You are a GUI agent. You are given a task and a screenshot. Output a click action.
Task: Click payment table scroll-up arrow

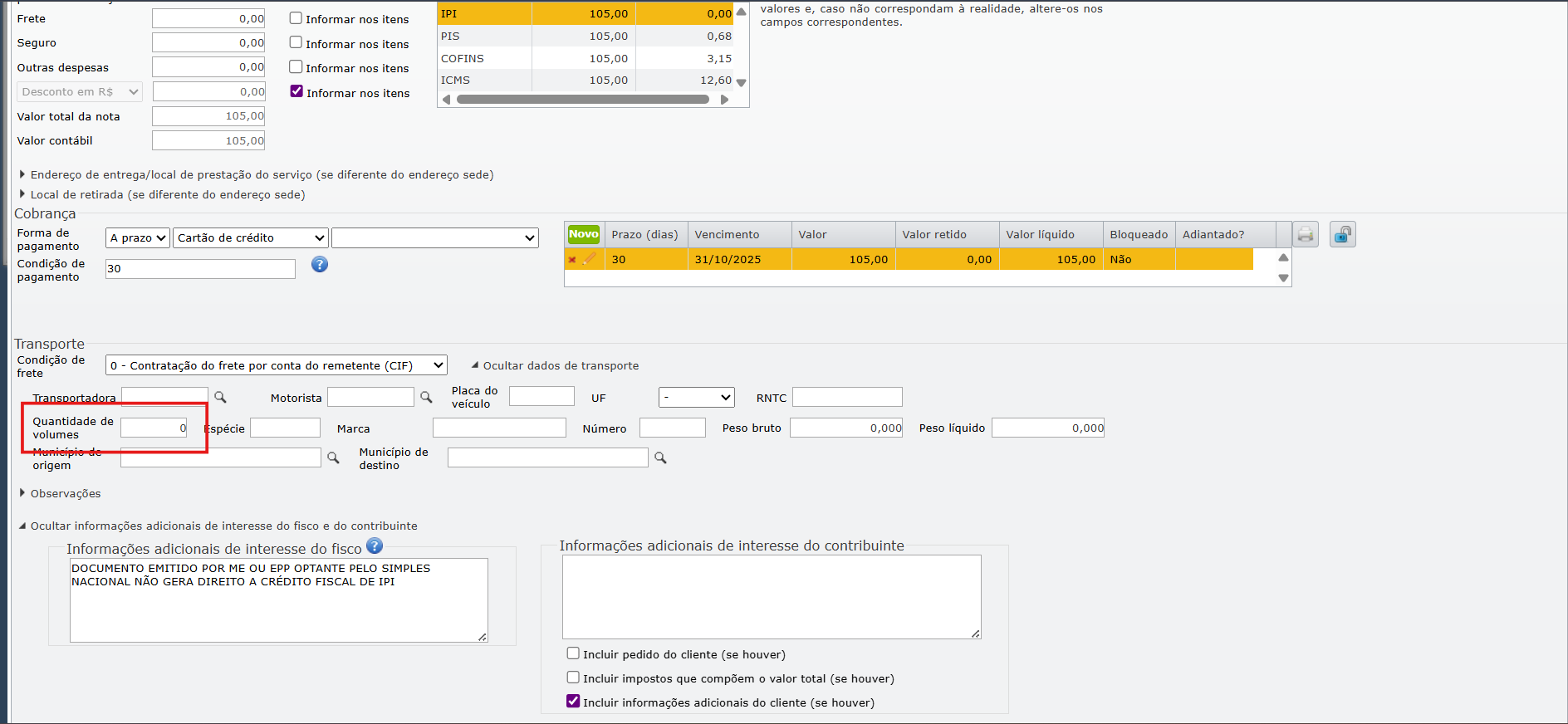pos(1283,257)
